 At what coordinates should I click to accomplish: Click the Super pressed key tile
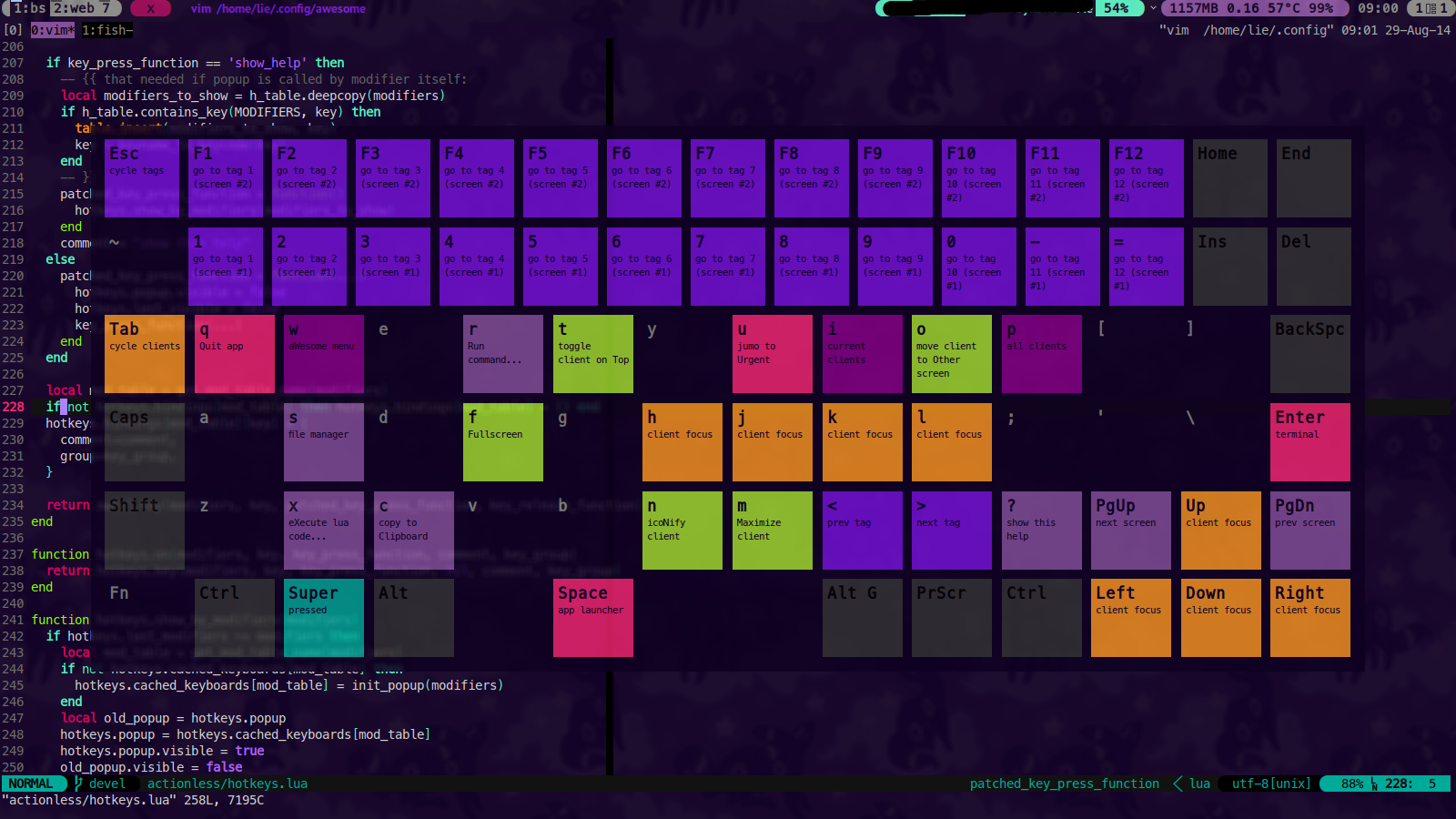(x=324, y=618)
